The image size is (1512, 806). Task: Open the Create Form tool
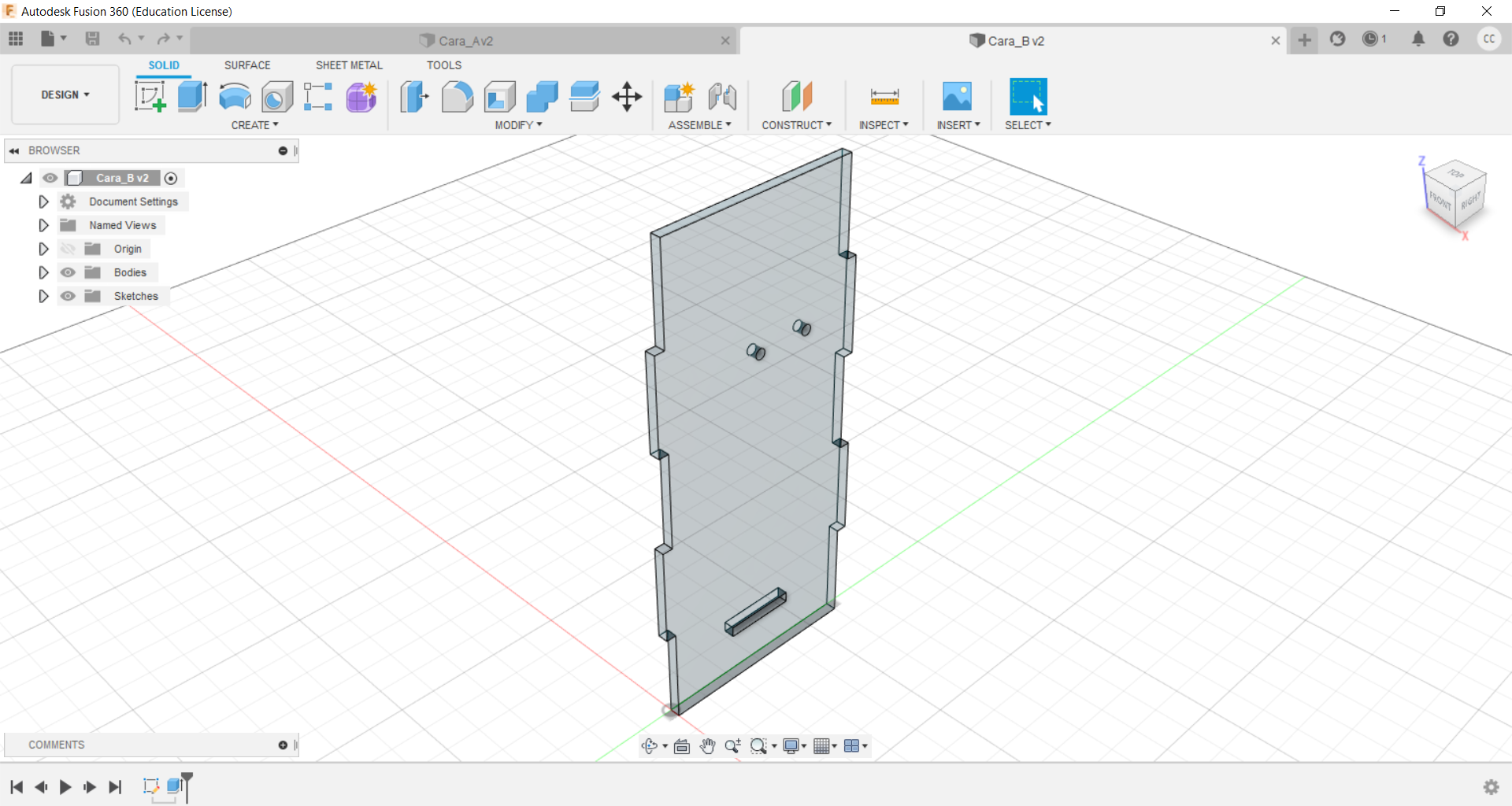[361, 97]
